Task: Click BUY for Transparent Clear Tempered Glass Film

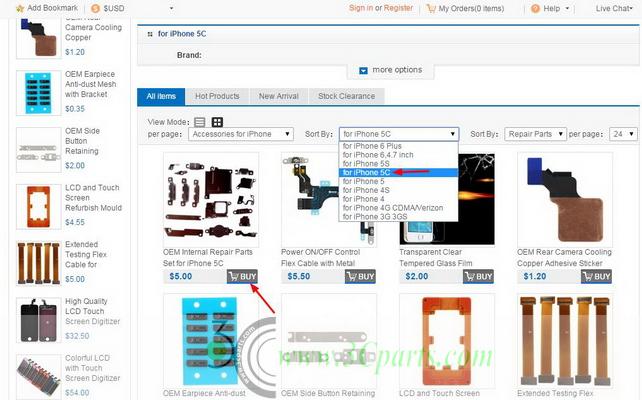Action: click(478, 276)
